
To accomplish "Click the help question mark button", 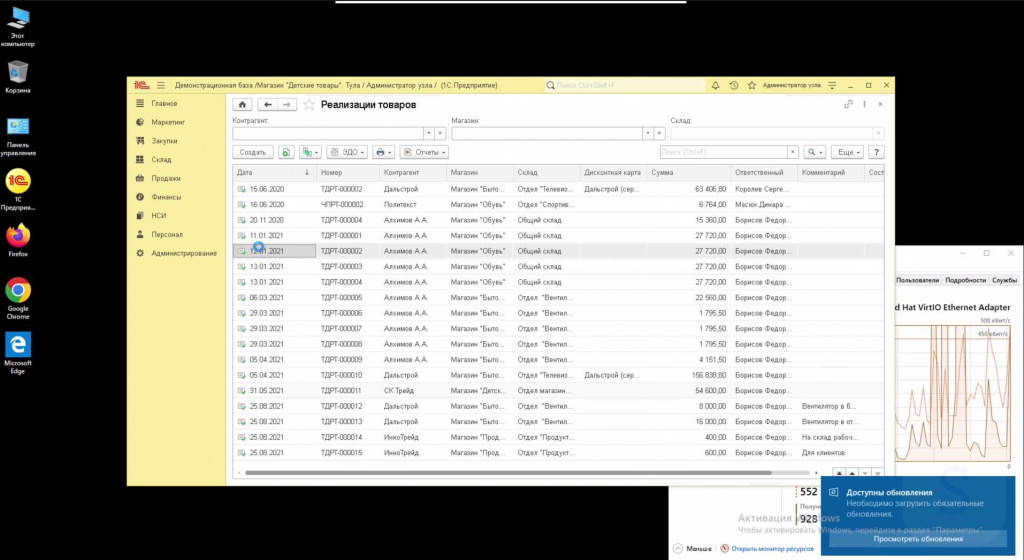I will [876, 152].
